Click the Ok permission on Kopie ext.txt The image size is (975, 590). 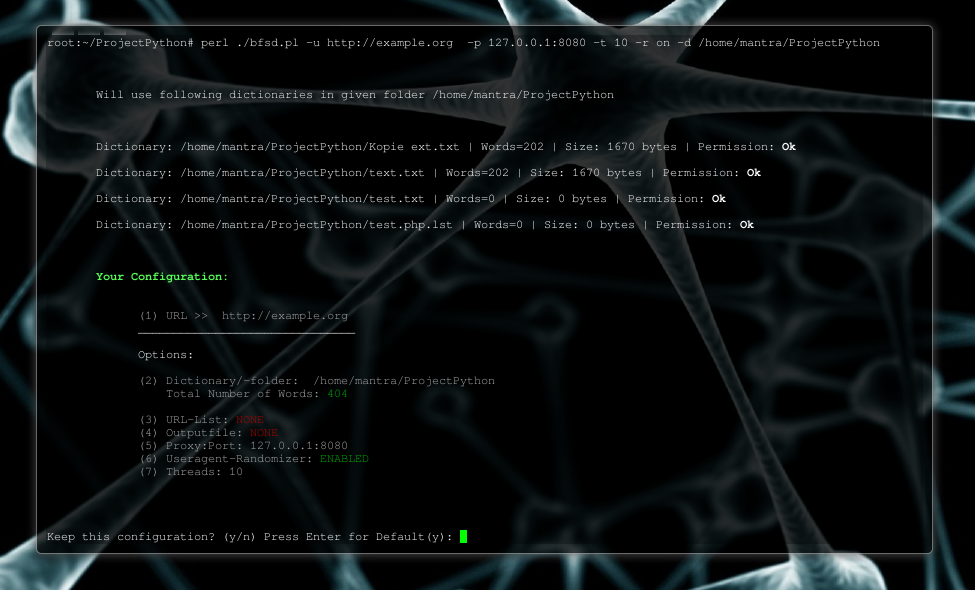coord(788,147)
